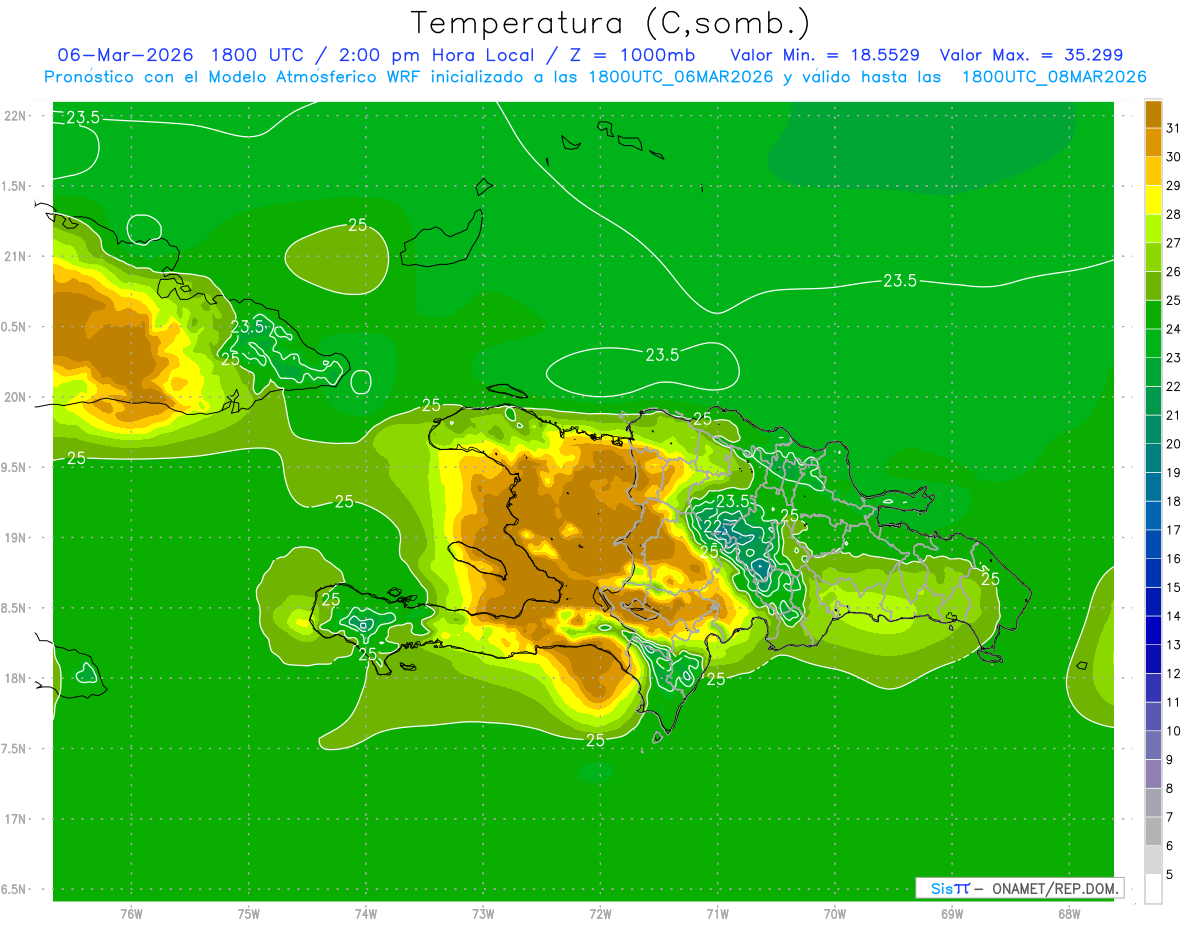Select the "Valor Min. = 18.5529" text
The width and height of the screenshot is (1200, 927).
coord(825,54)
